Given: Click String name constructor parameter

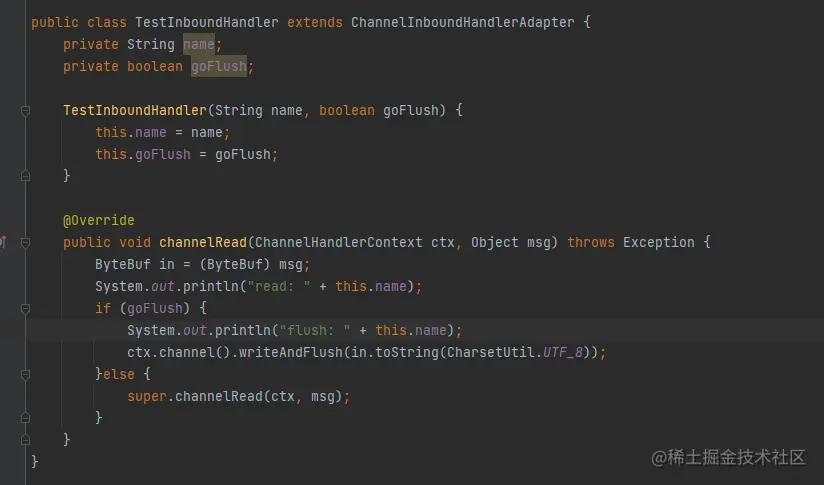Looking at the screenshot, I should [259, 111].
